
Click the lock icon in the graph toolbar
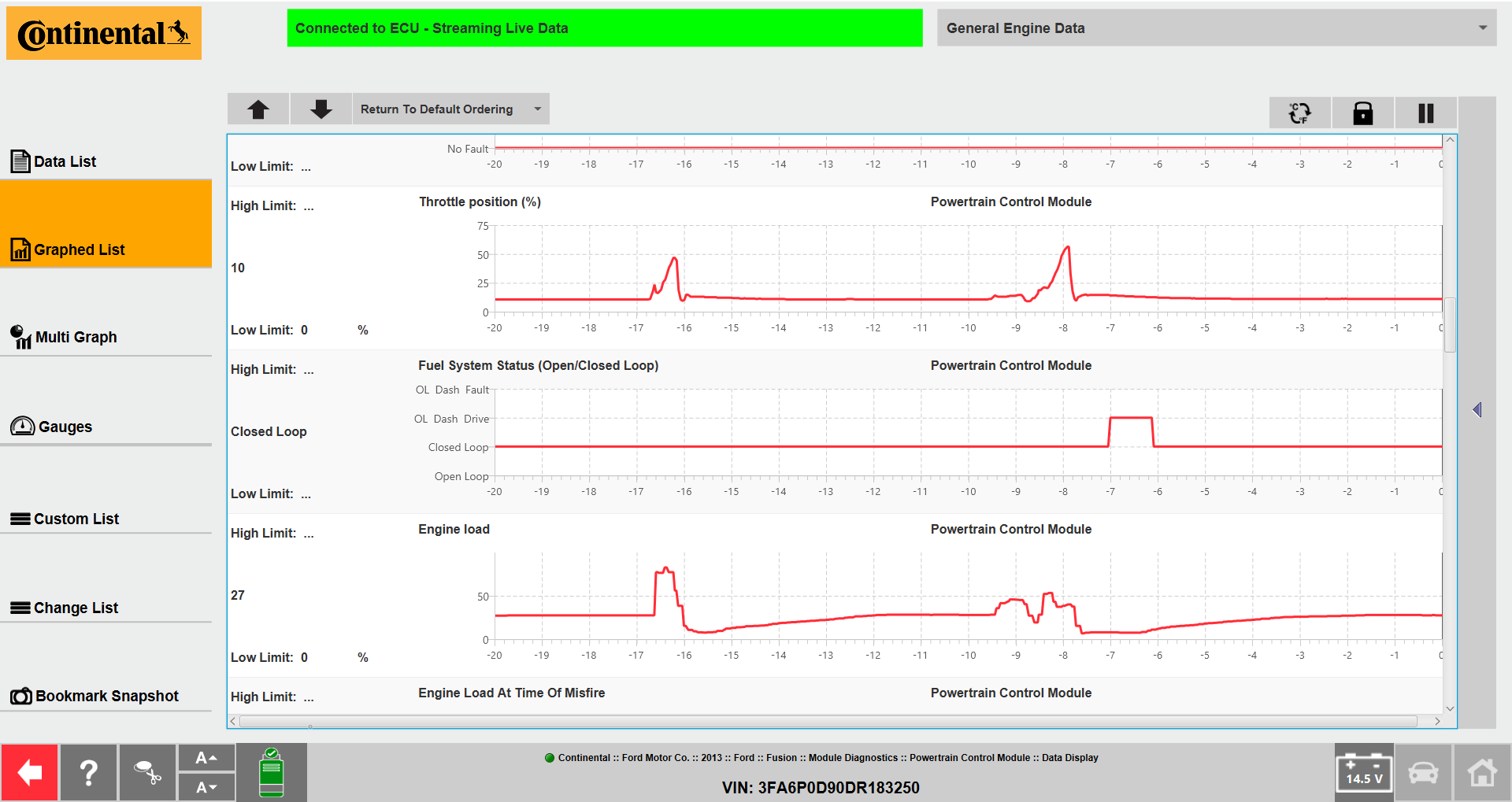point(1362,113)
